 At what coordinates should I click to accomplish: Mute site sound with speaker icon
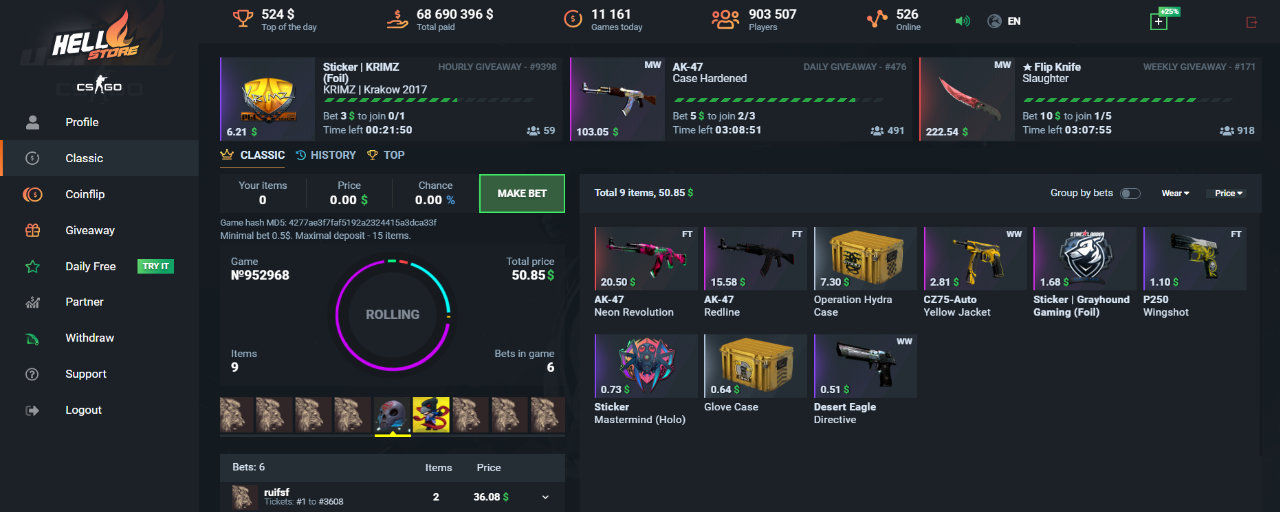(962, 21)
